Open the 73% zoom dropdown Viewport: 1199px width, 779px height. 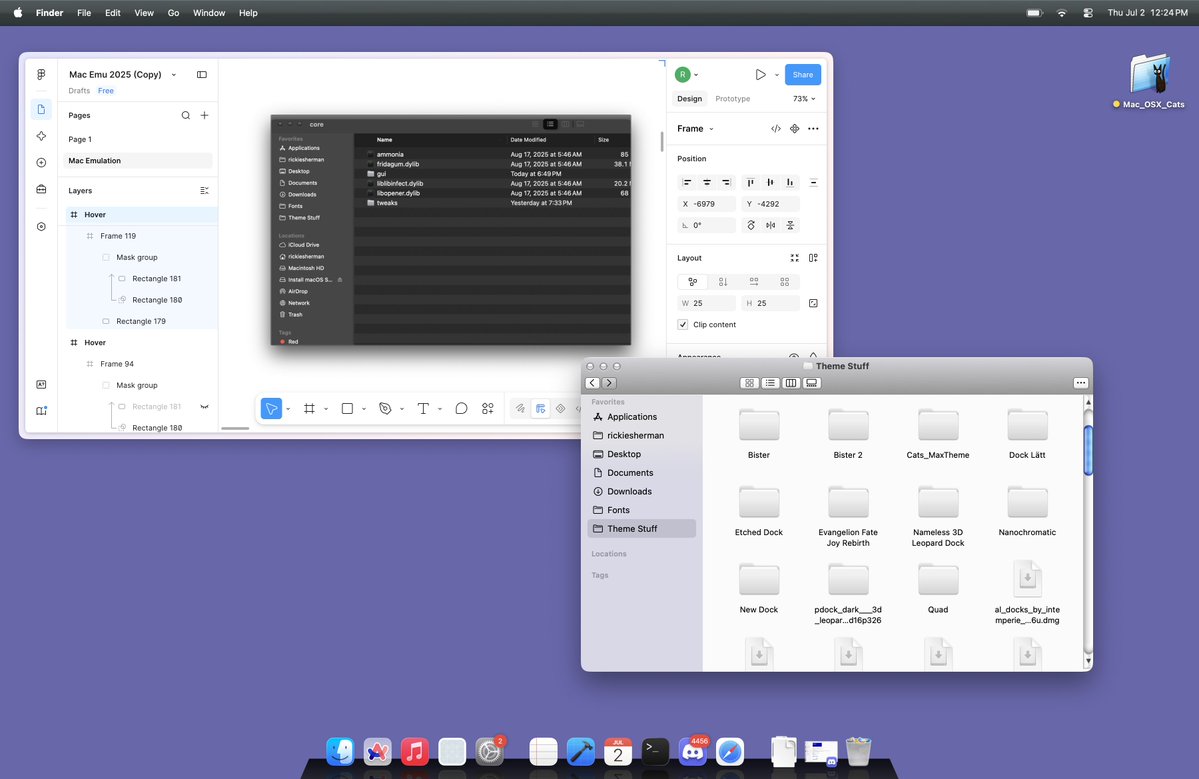804,99
